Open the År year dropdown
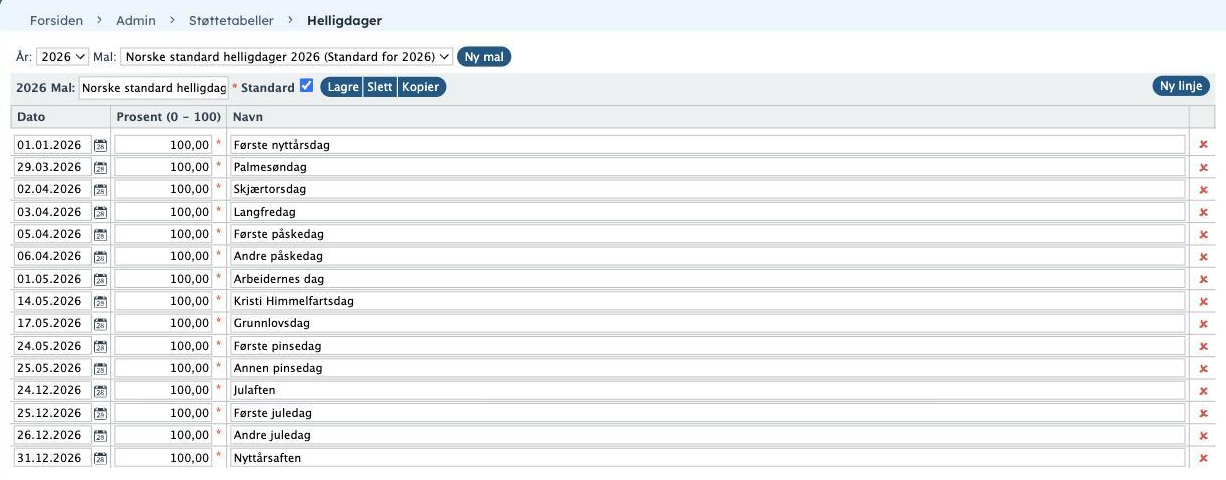 [x=63, y=57]
